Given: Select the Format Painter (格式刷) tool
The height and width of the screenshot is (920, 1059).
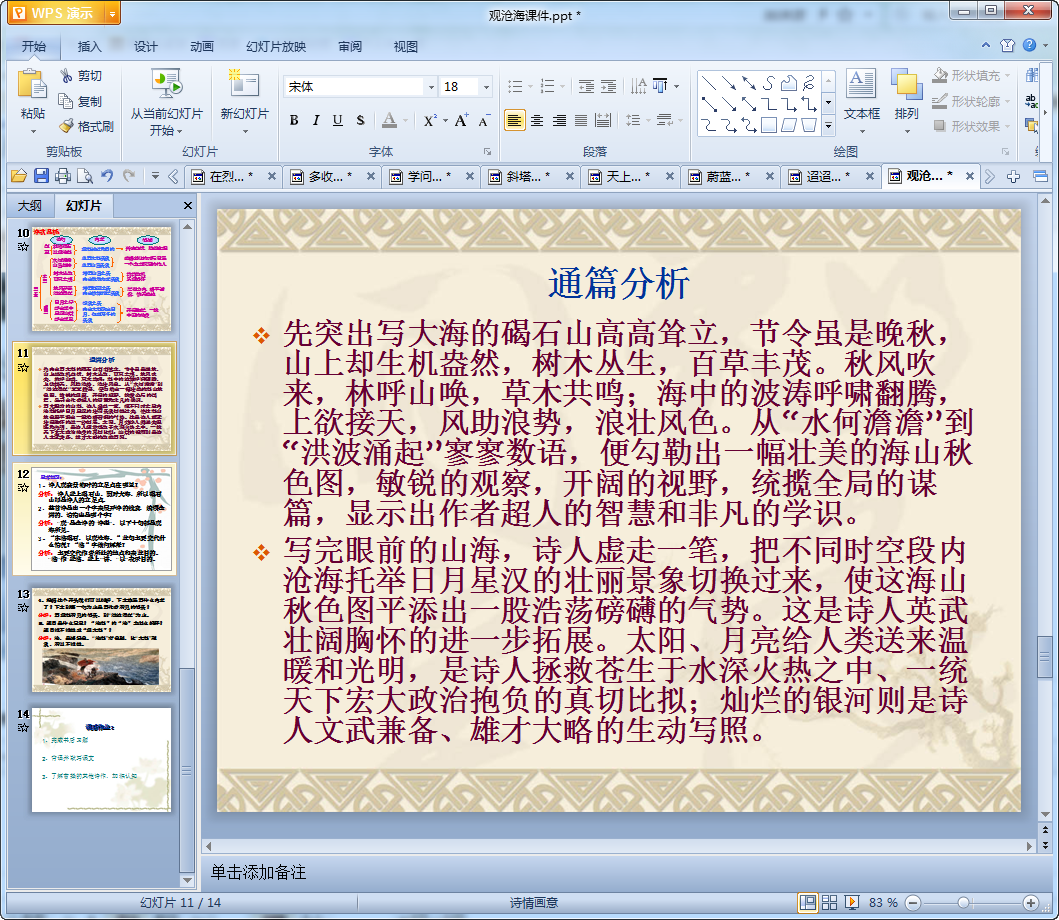Looking at the screenshot, I should click(86, 126).
